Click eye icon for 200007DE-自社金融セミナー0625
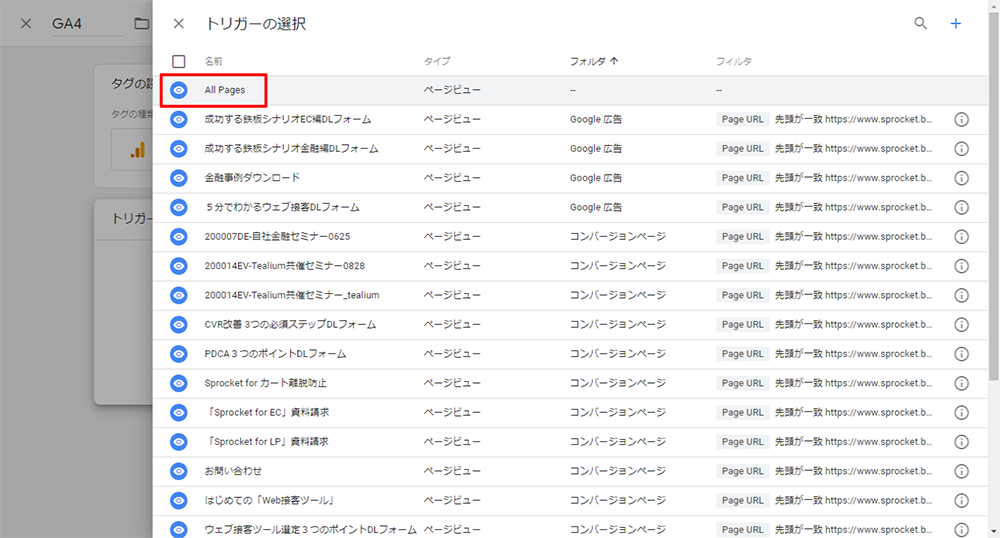This screenshot has height=538, width=1000. click(179, 236)
